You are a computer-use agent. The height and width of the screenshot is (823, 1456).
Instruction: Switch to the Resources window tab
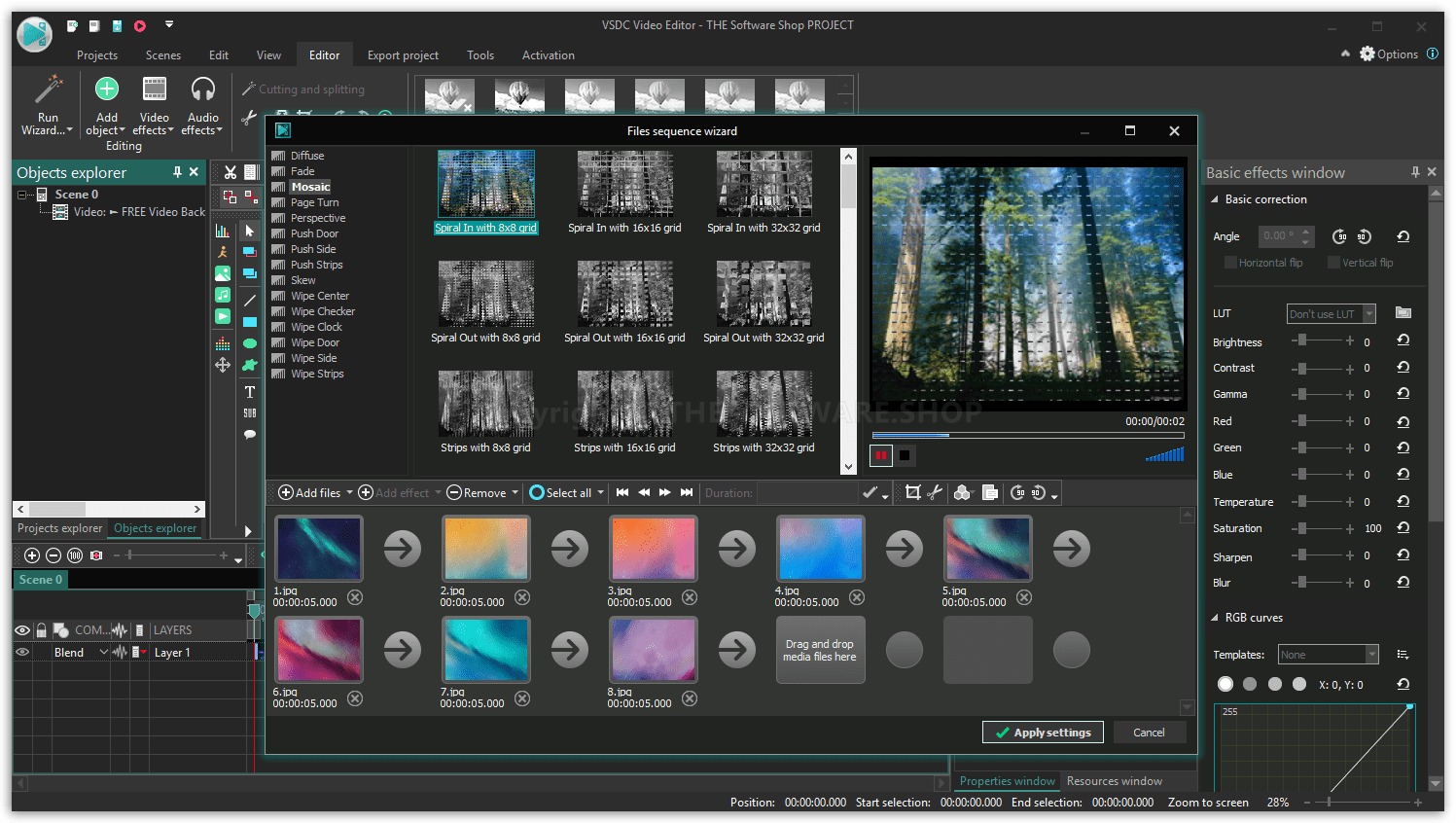(x=1114, y=781)
